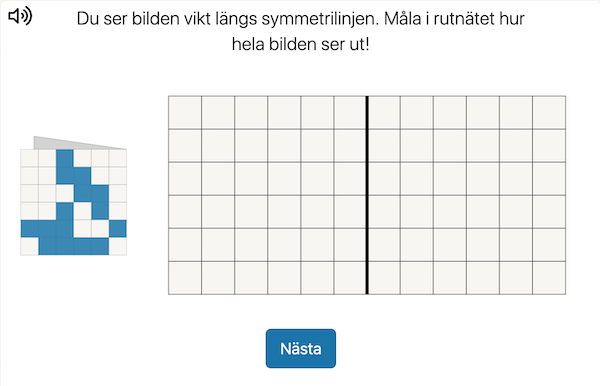
Task: Paint the top-left cell of the grid
Action: [185, 112]
